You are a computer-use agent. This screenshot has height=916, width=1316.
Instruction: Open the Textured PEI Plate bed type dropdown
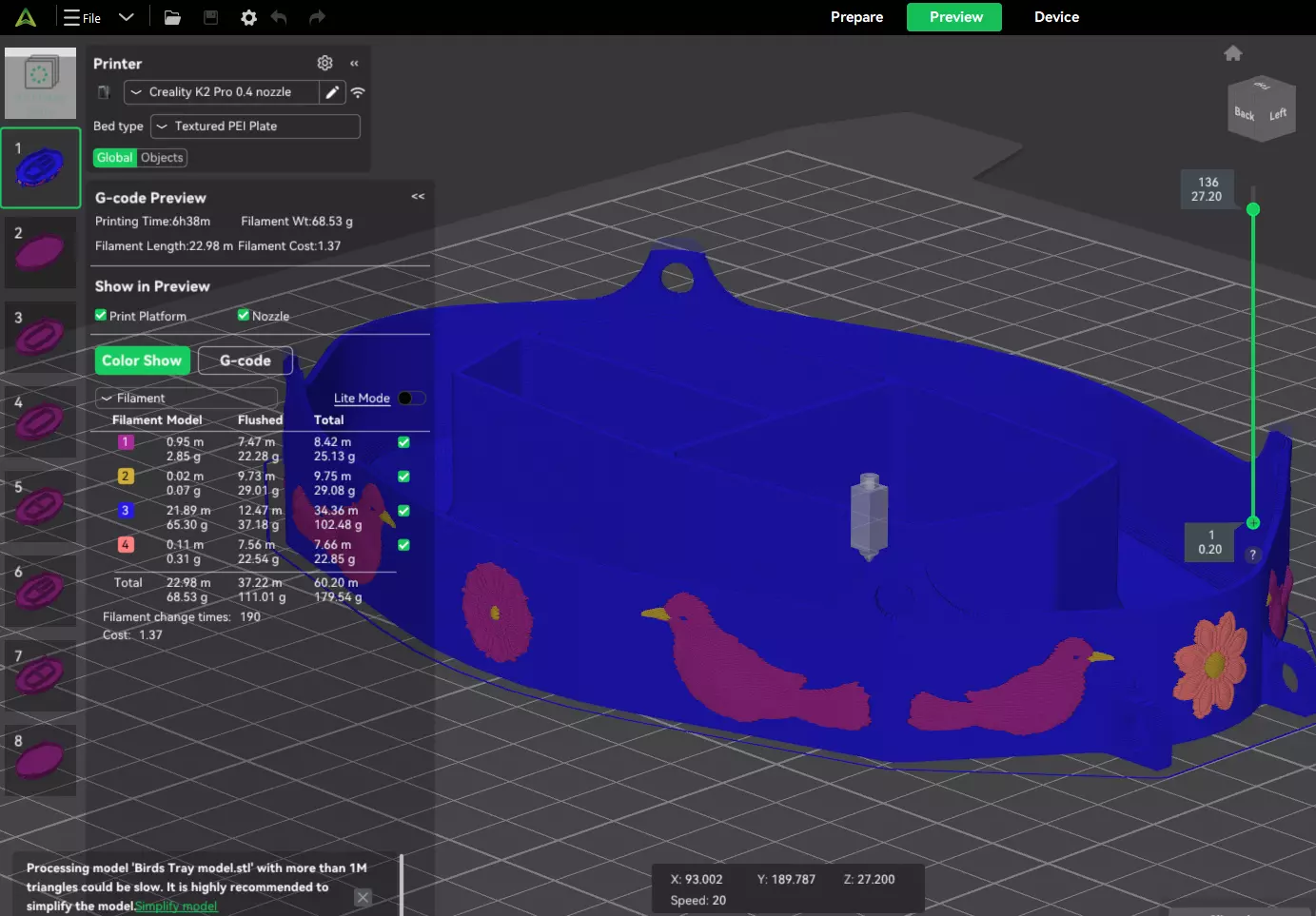click(x=255, y=127)
